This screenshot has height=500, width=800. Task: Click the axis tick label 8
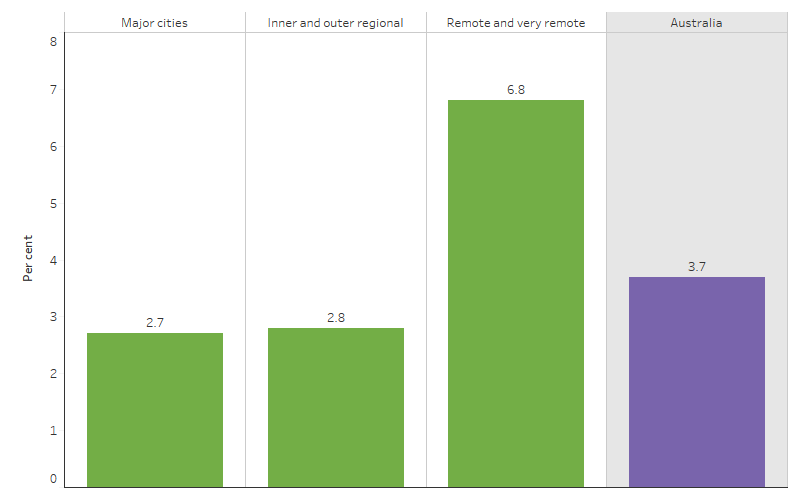point(54,42)
